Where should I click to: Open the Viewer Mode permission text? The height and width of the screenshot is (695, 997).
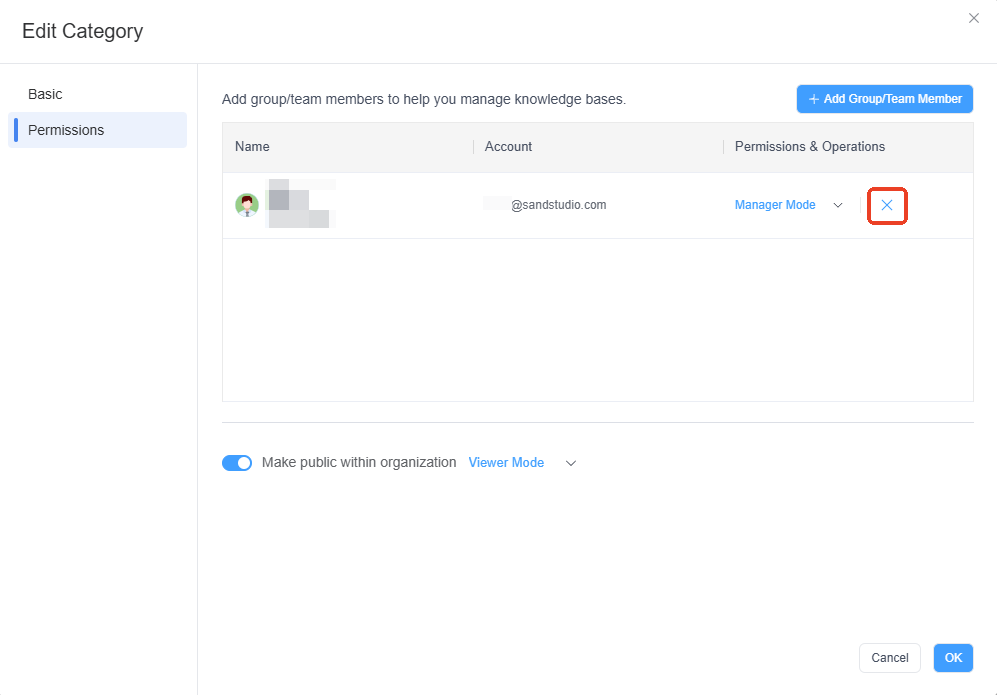(x=506, y=463)
